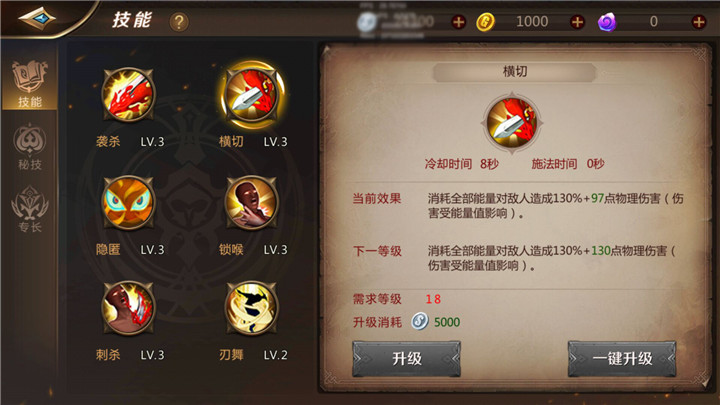Click the 一键升级 button
This screenshot has width=720, height=405.
(622, 359)
